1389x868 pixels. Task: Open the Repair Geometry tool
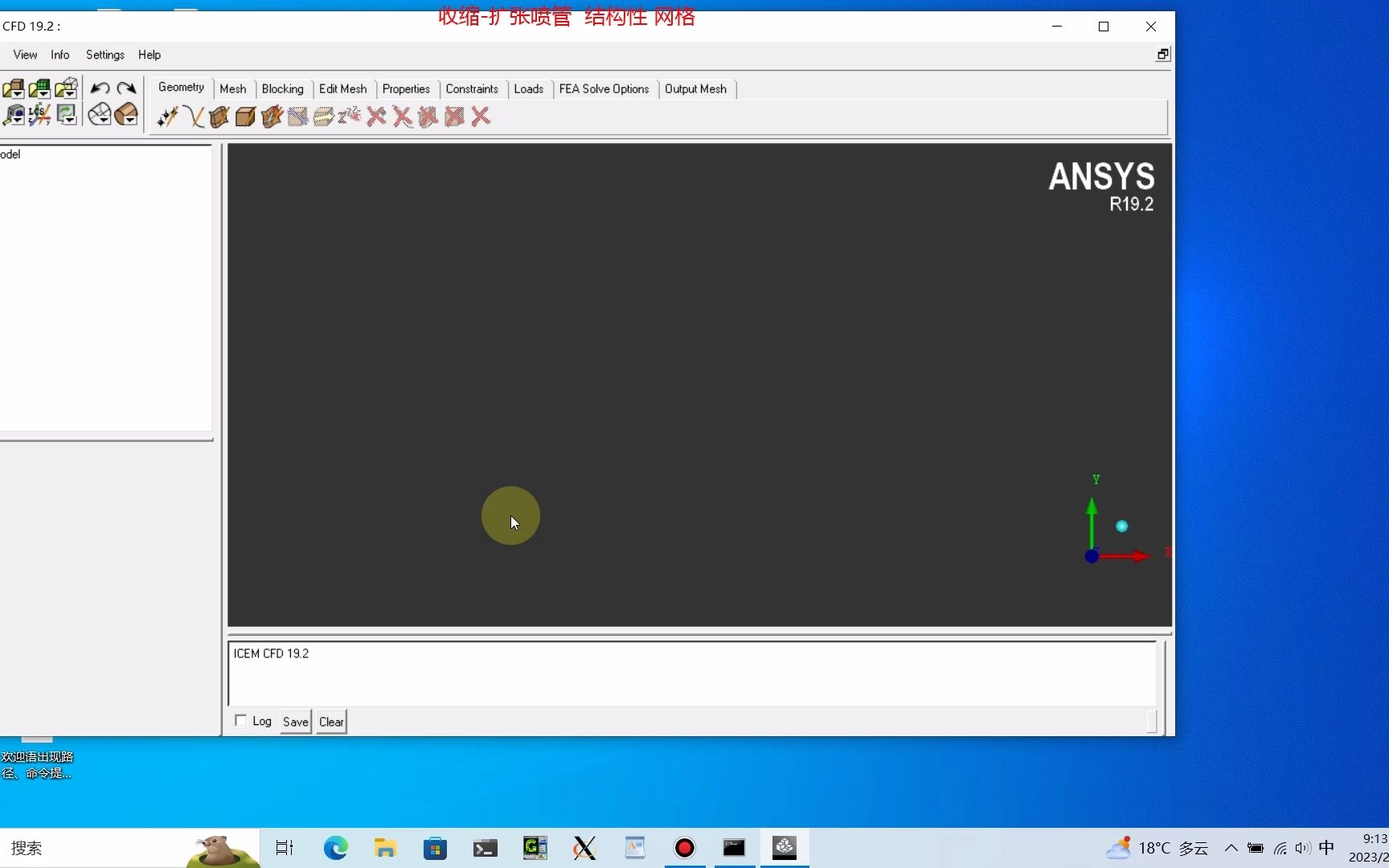pos(297,117)
